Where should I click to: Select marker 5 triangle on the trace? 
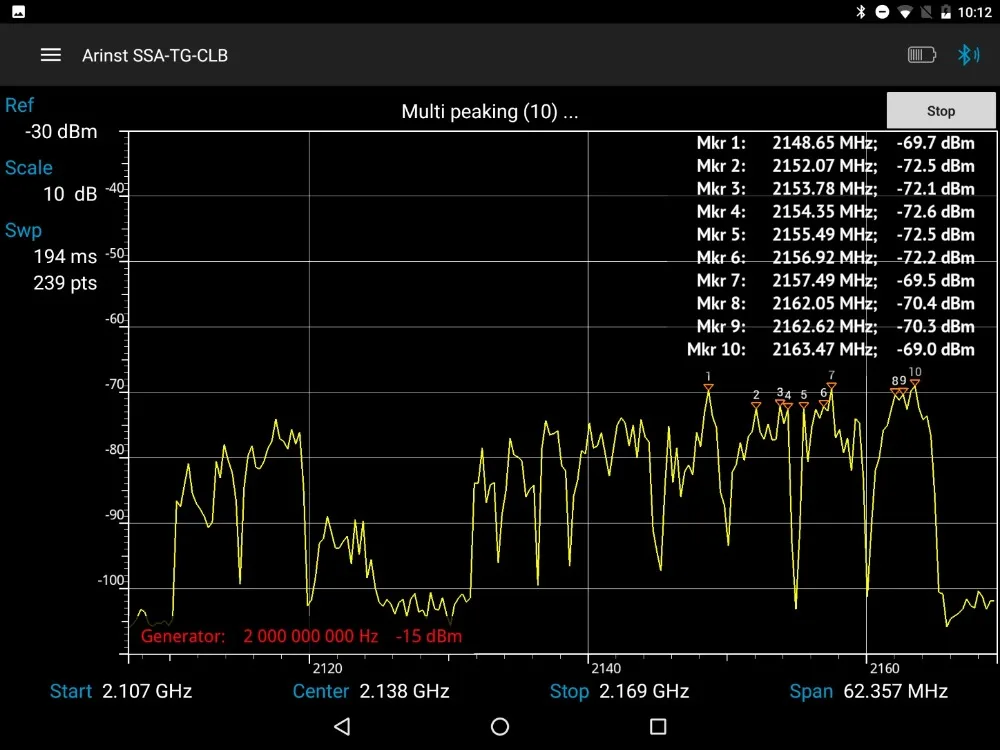coord(804,405)
